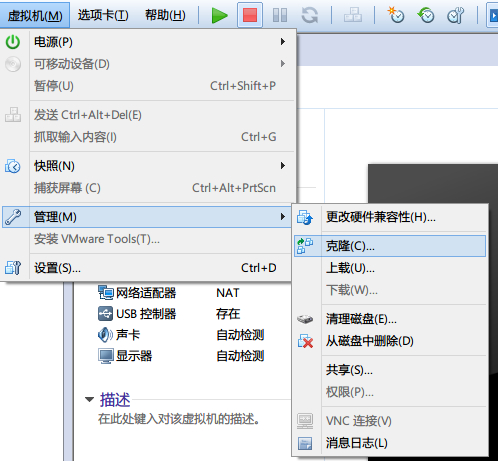Choose 更改硬件兼容性(H)... in submenu
This screenshot has height=461, width=498.
click(390, 217)
